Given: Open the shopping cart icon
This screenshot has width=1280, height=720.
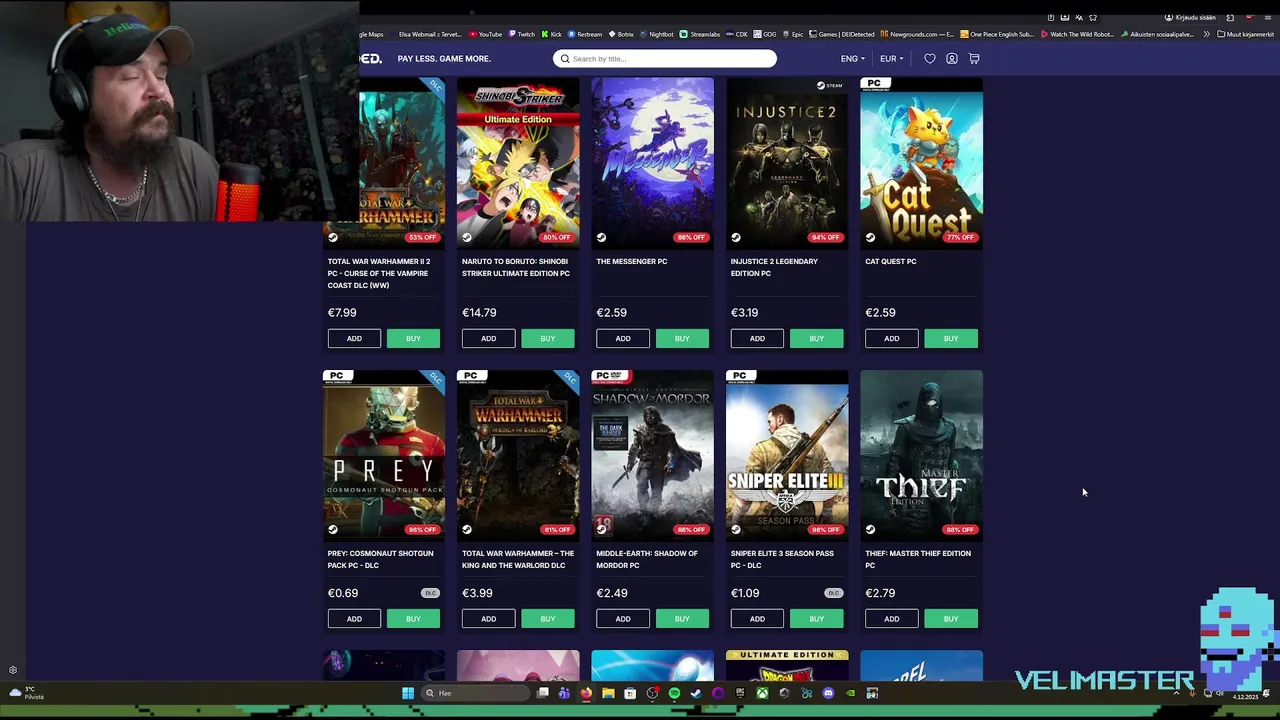Looking at the screenshot, I should point(974,59).
